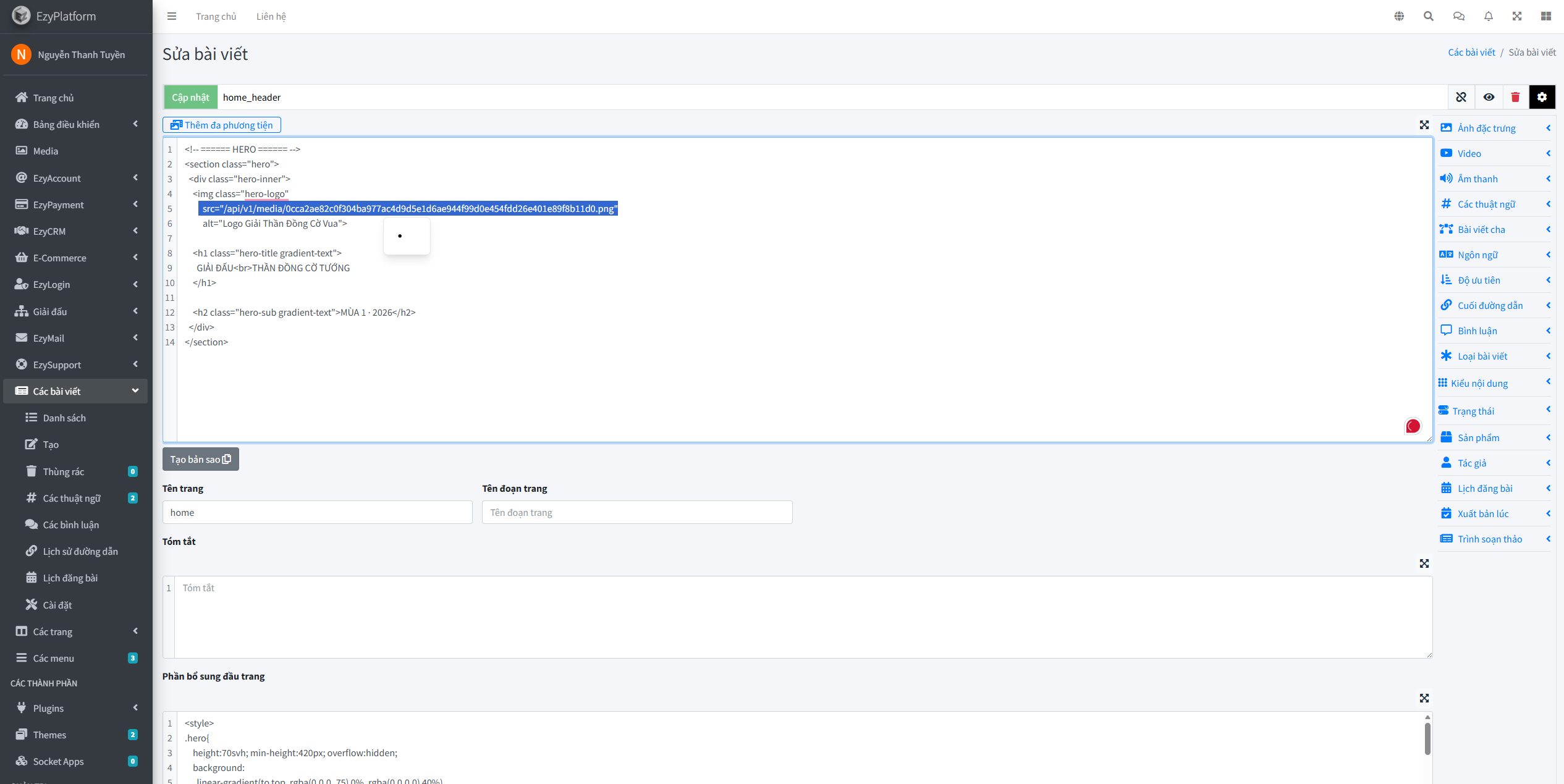Open the chat messages icon in top bar

tap(1458, 16)
